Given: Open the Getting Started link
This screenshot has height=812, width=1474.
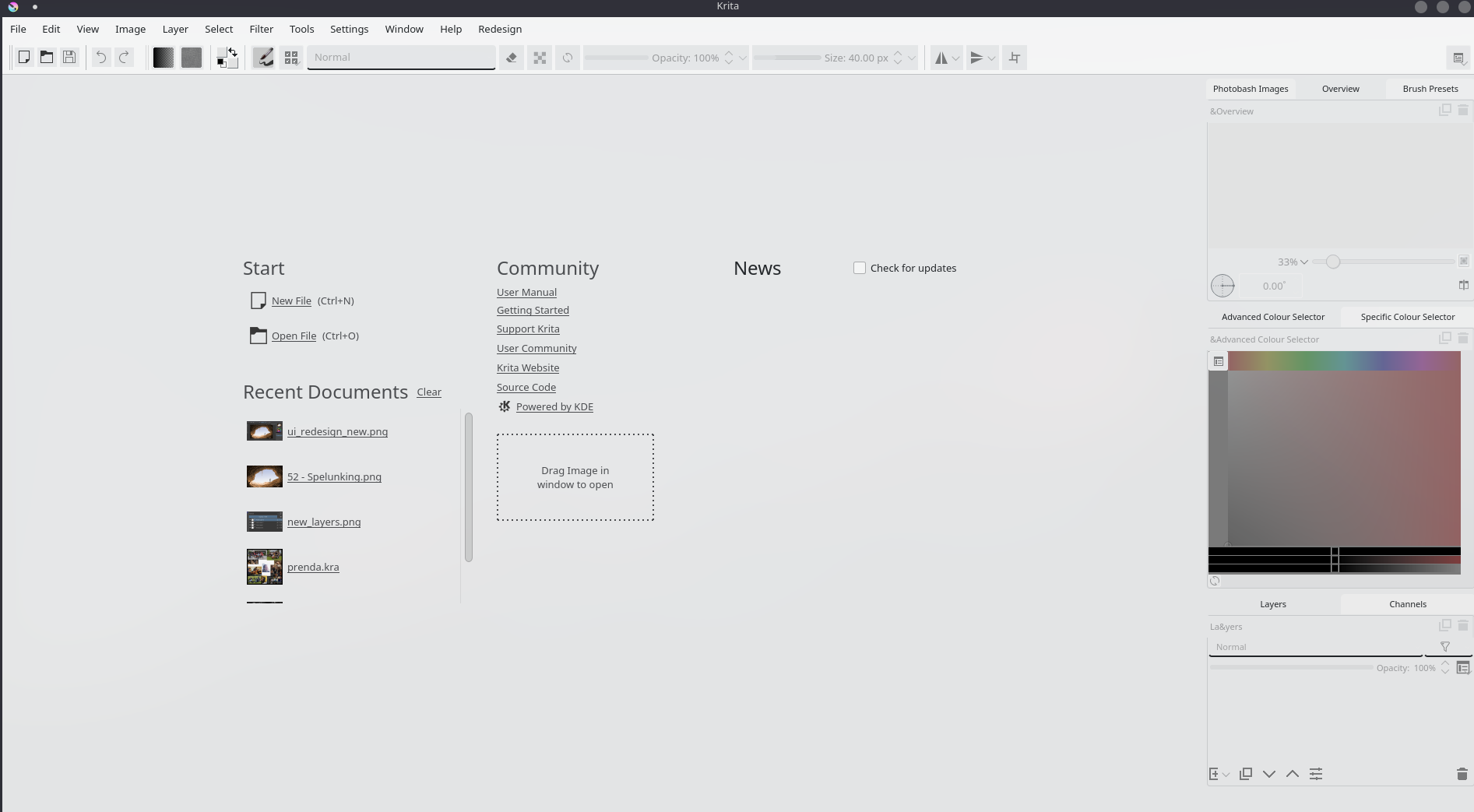Looking at the screenshot, I should coord(533,310).
